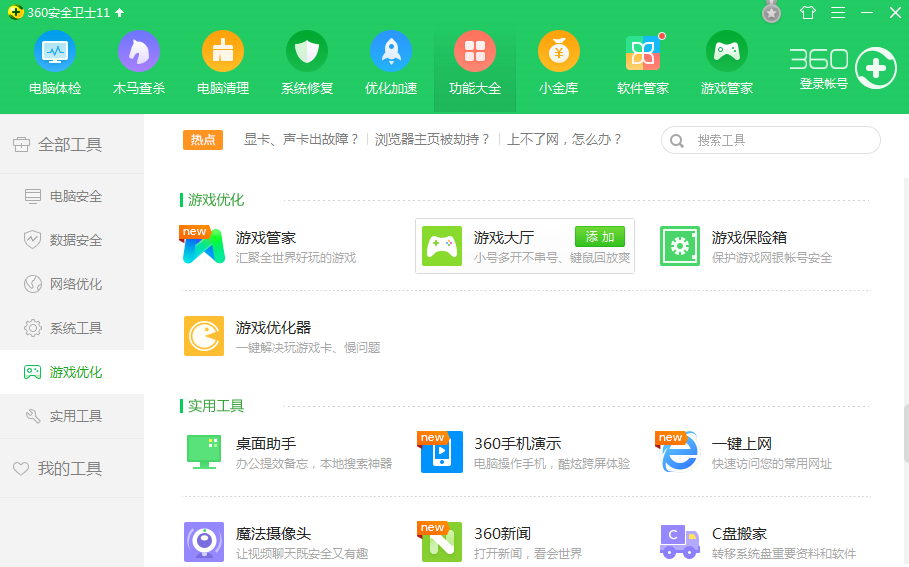Open the 360新闻 icon
The width and height of the screenshot is (909, 567).
(x=441, y=541)
